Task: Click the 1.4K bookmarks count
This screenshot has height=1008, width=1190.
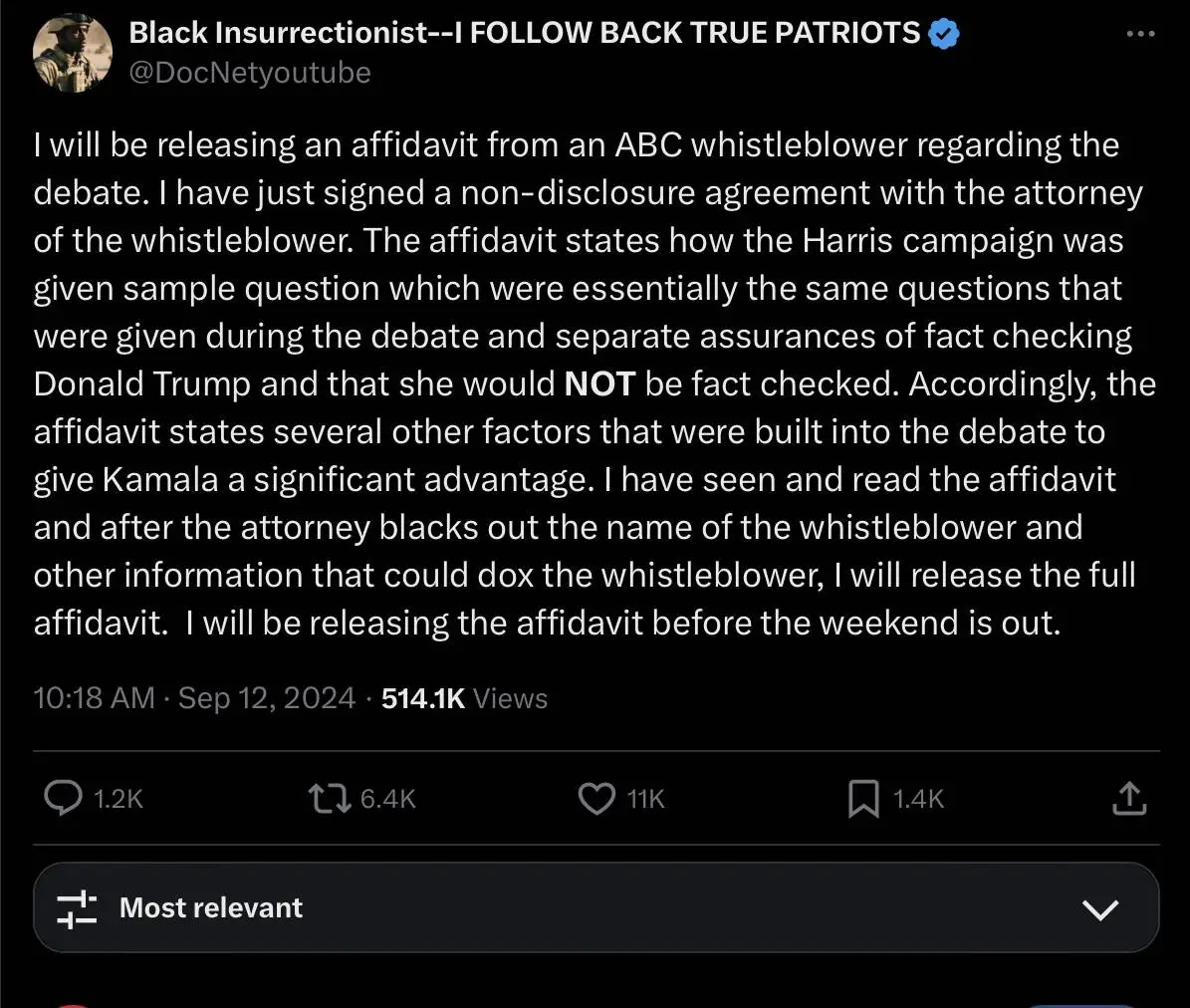Action: pyautogui.click(x=917, y=799)
